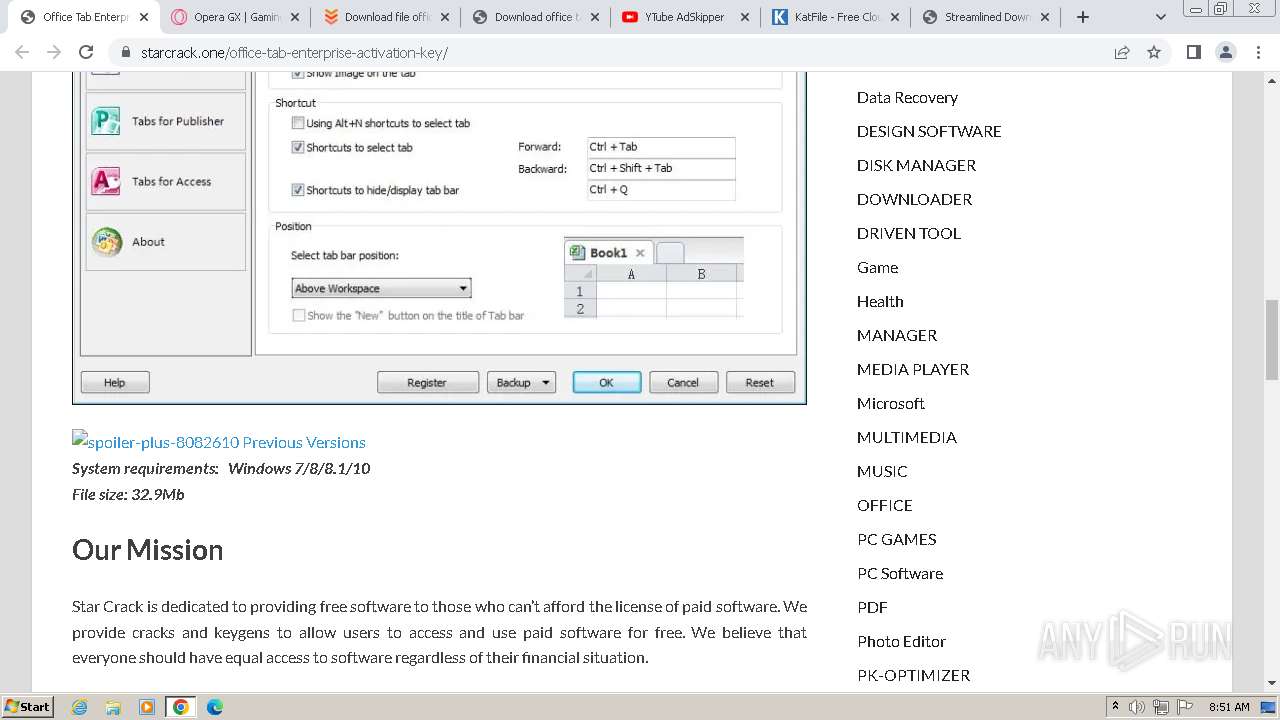The width and height of the screenshot is (1280, 720).
Task: Open the MEDIA PLAYER category
Action: pyautogui.click(x=913, y=369)
